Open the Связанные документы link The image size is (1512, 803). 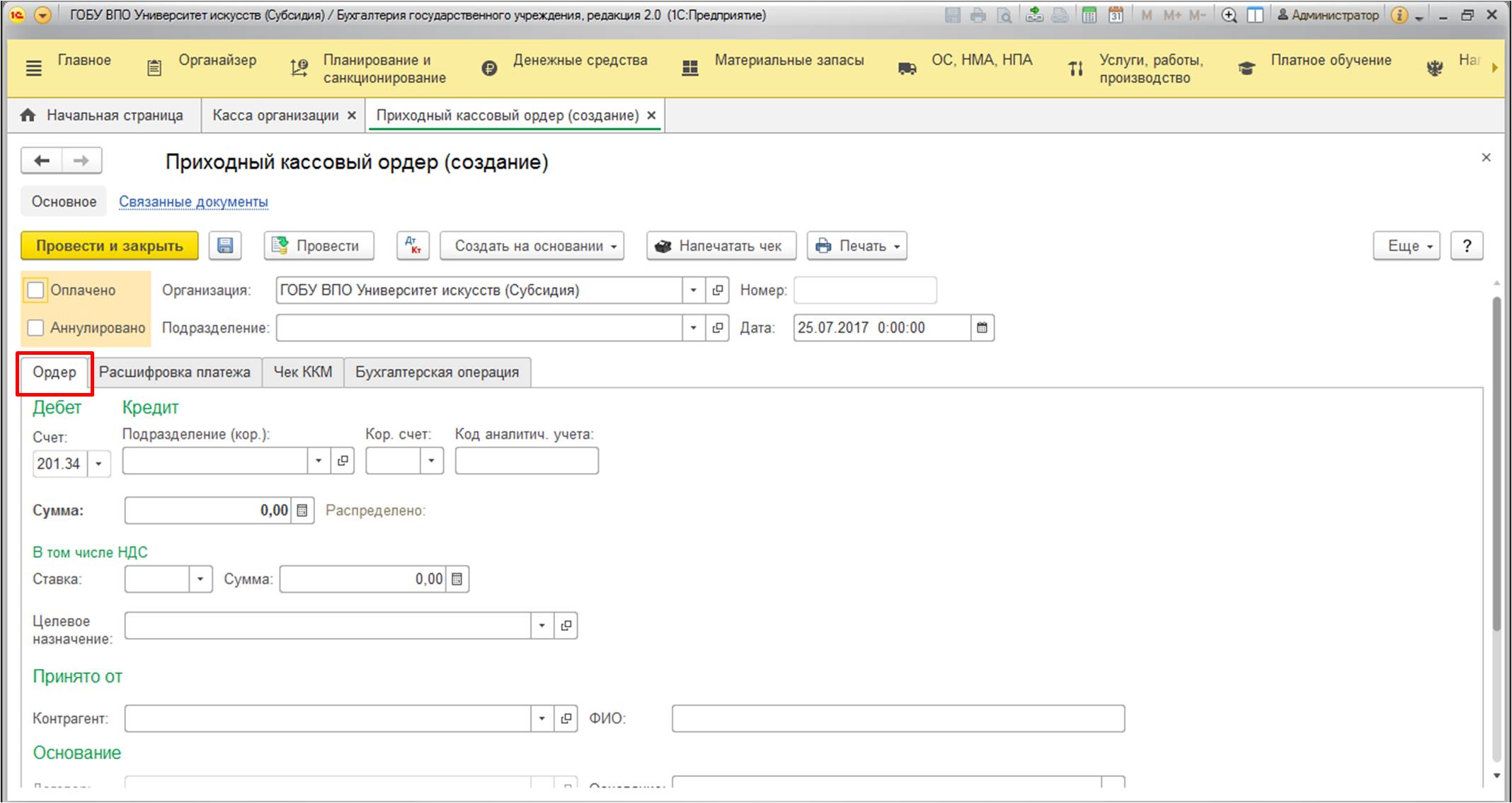[193, 202]
